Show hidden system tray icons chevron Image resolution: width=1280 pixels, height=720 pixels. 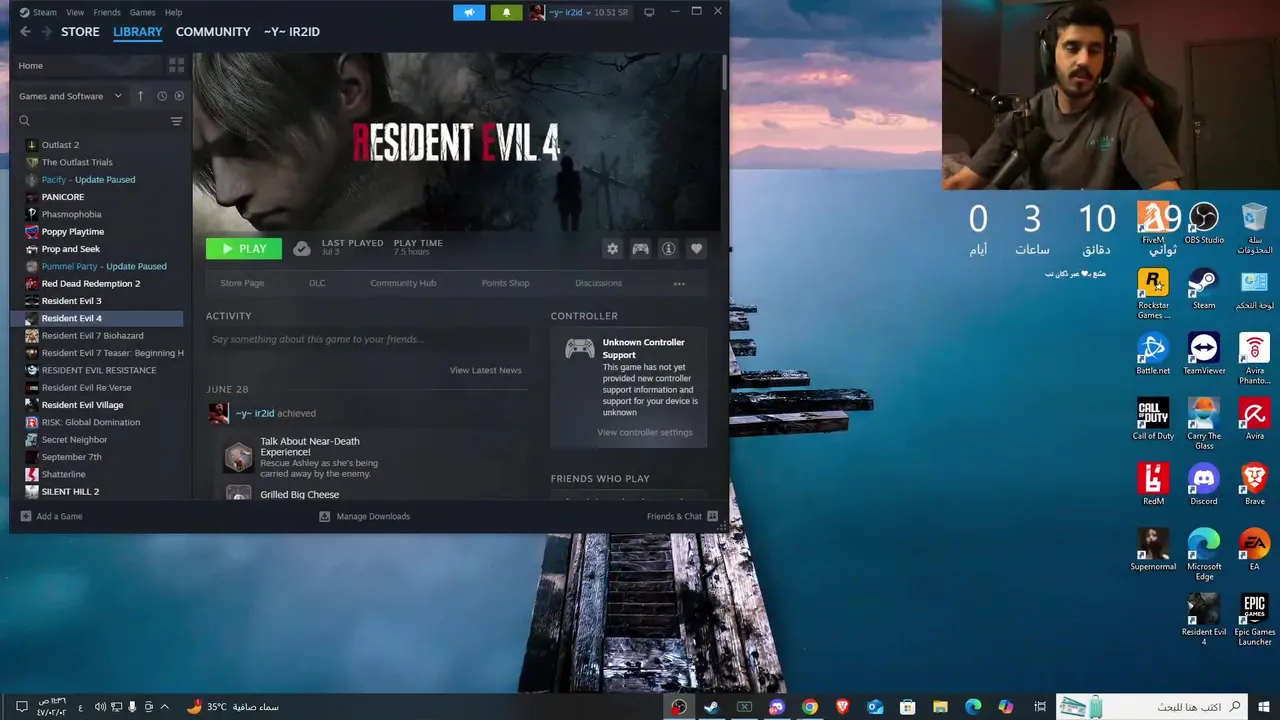click(x=164, y=707)
